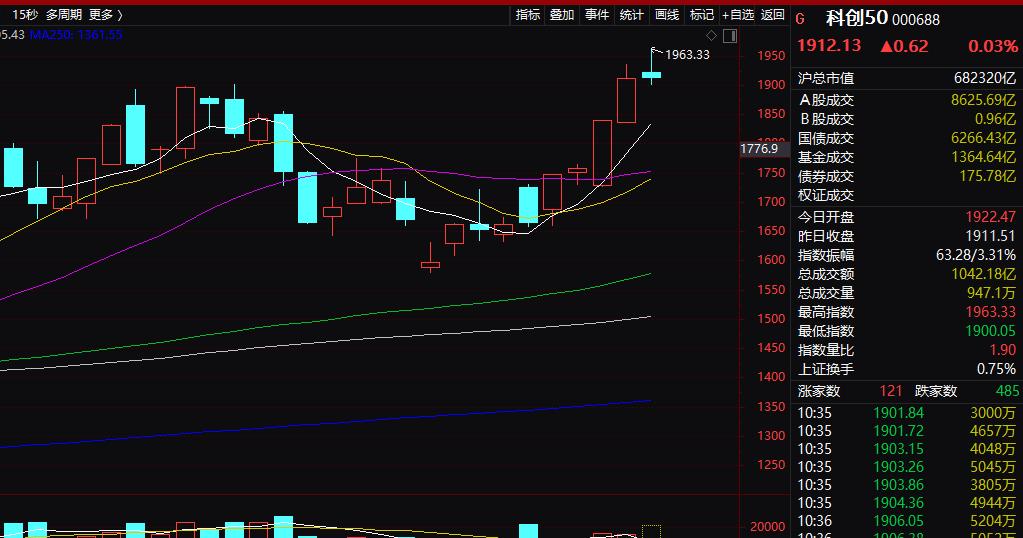The height and width of the screenshot is (538, 1023).
Task: Click the 最高指数 value 1963.33
Action: [x=990, y=312]
